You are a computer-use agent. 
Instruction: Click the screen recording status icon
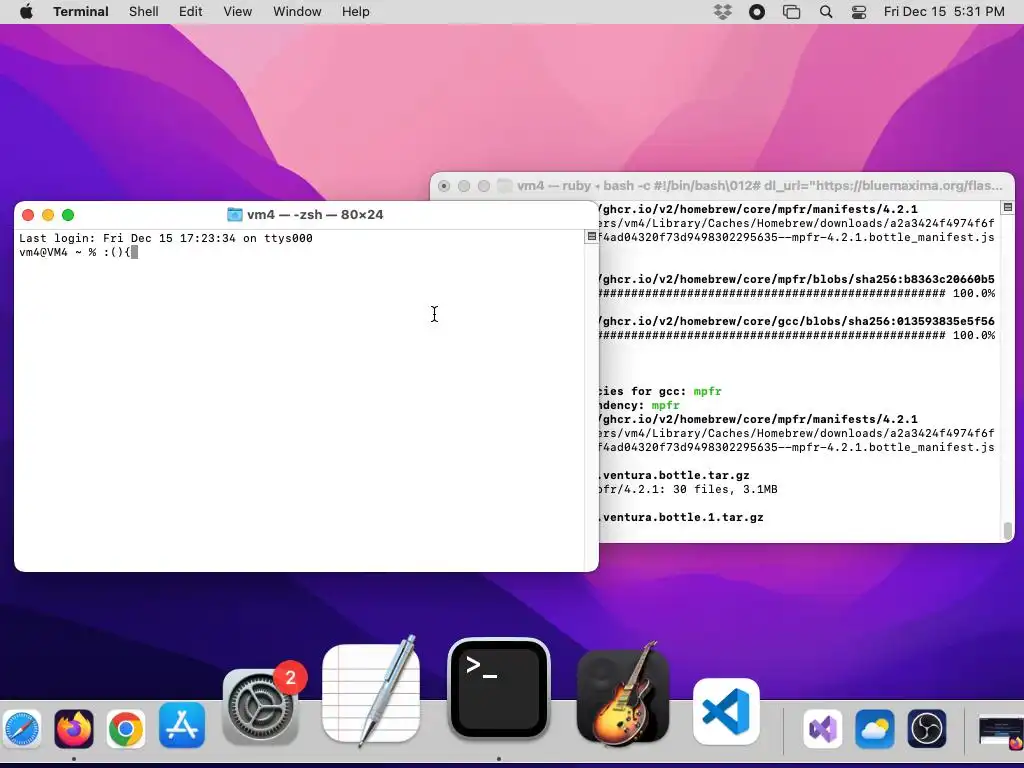click(757, 12)
